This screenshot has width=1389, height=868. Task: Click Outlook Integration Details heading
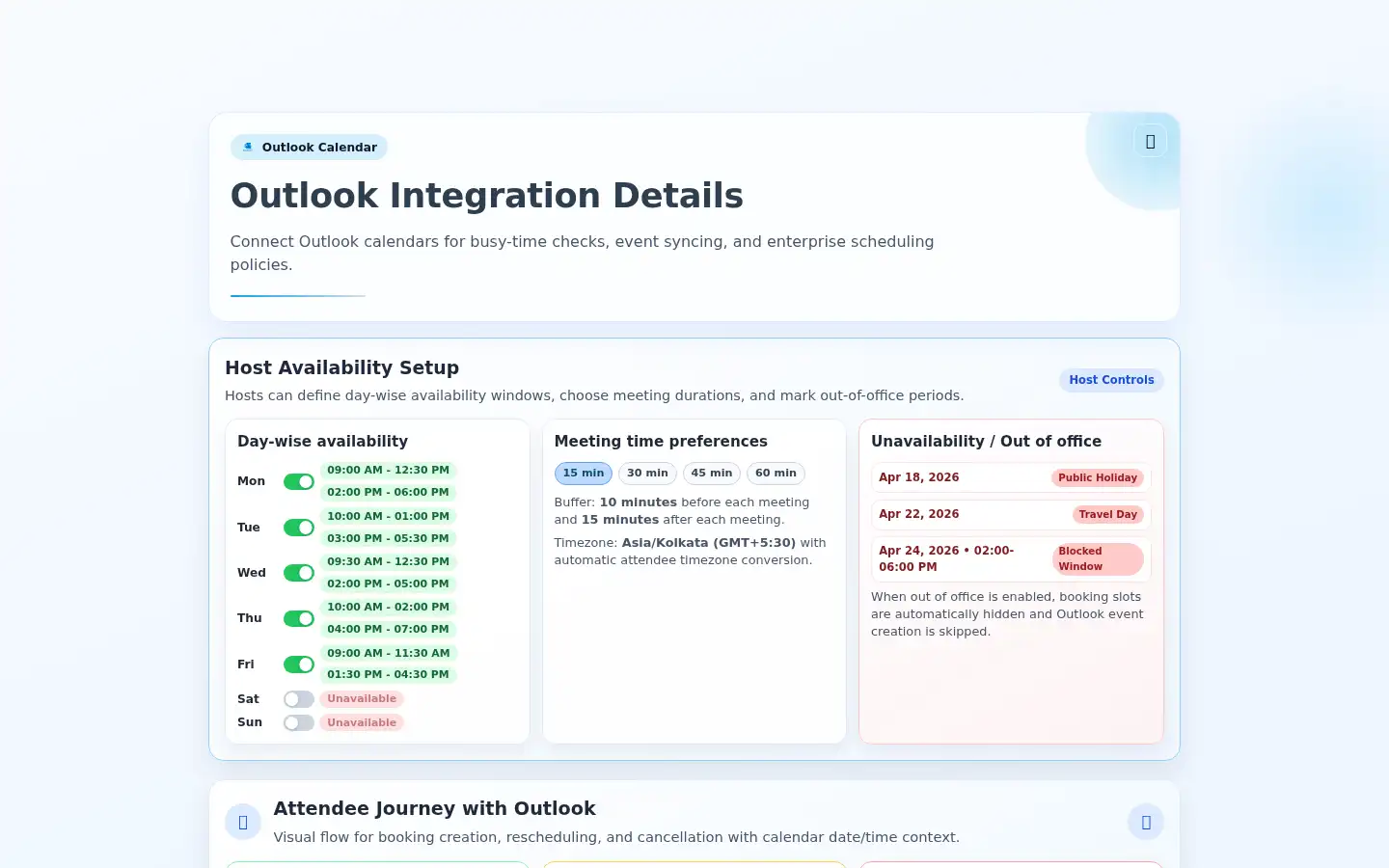487,196
